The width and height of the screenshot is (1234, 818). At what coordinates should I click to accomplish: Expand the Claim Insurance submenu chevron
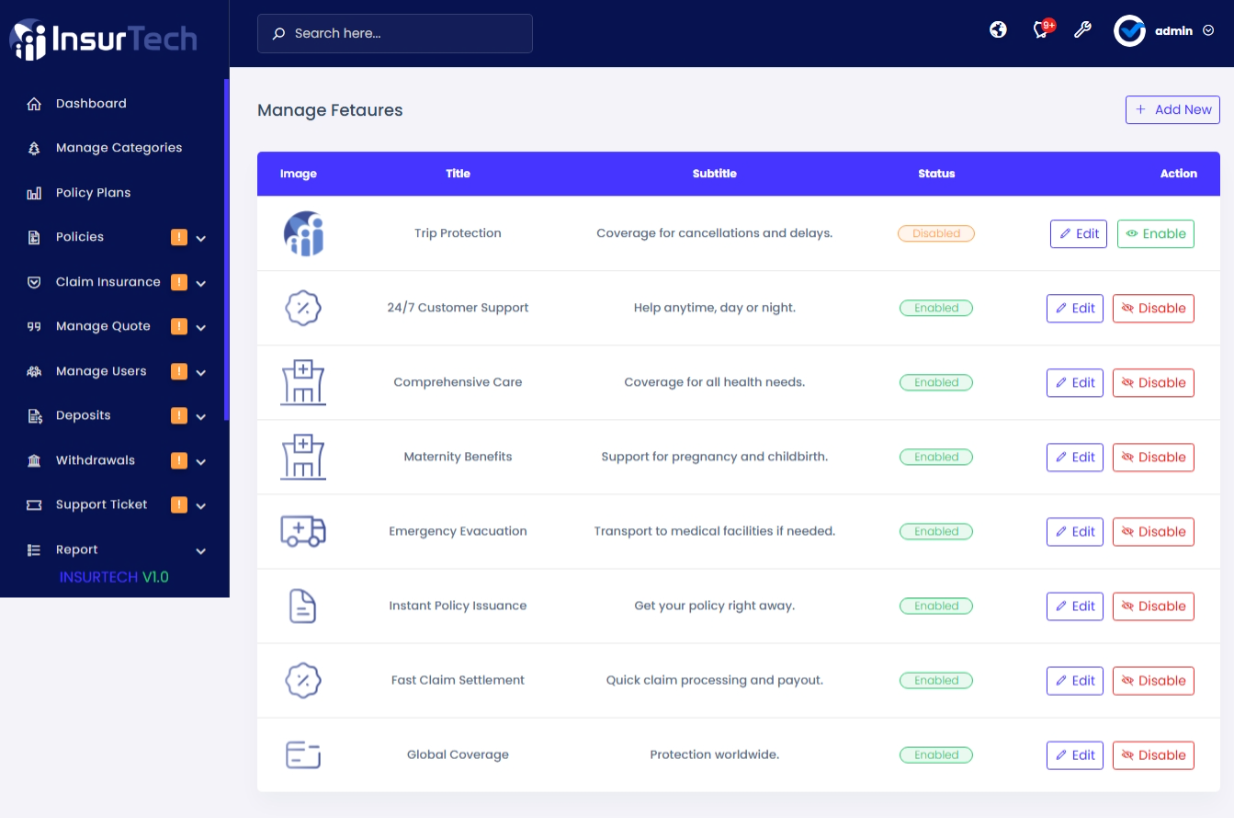pos(201,283)
